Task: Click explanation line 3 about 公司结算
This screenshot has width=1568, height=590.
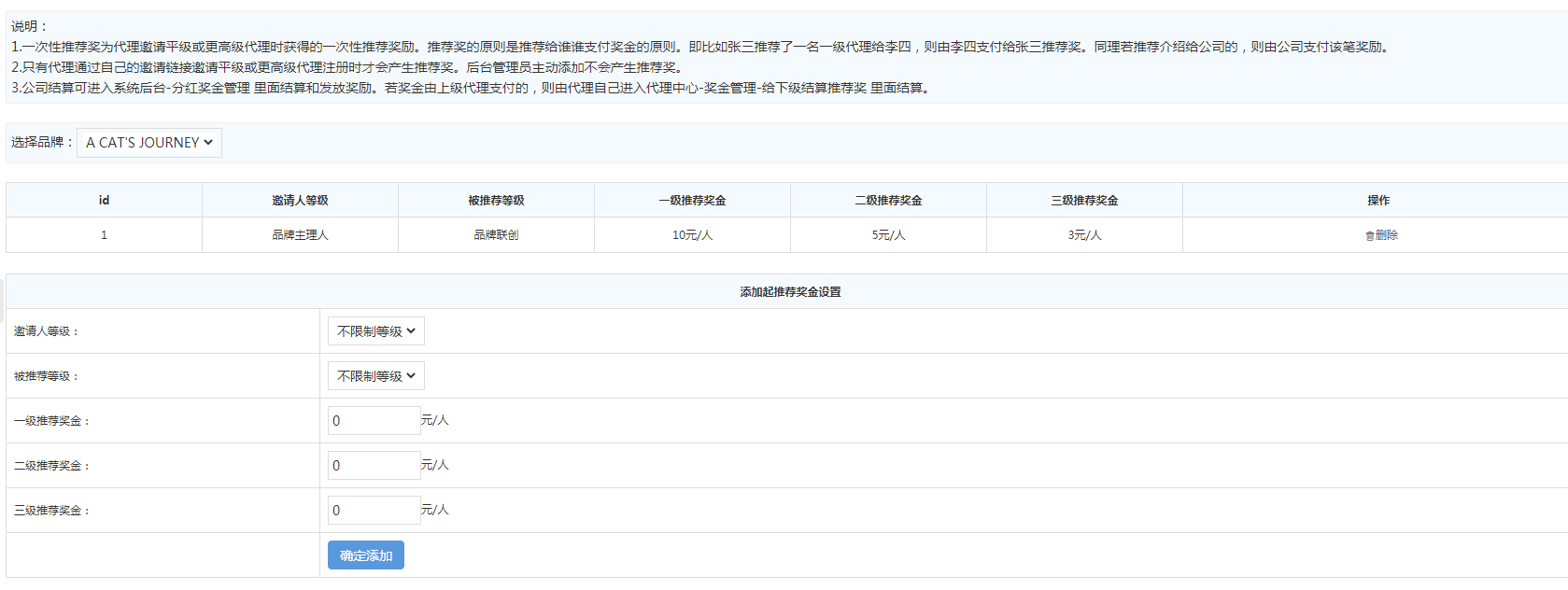Action: [x=472, y=88]
